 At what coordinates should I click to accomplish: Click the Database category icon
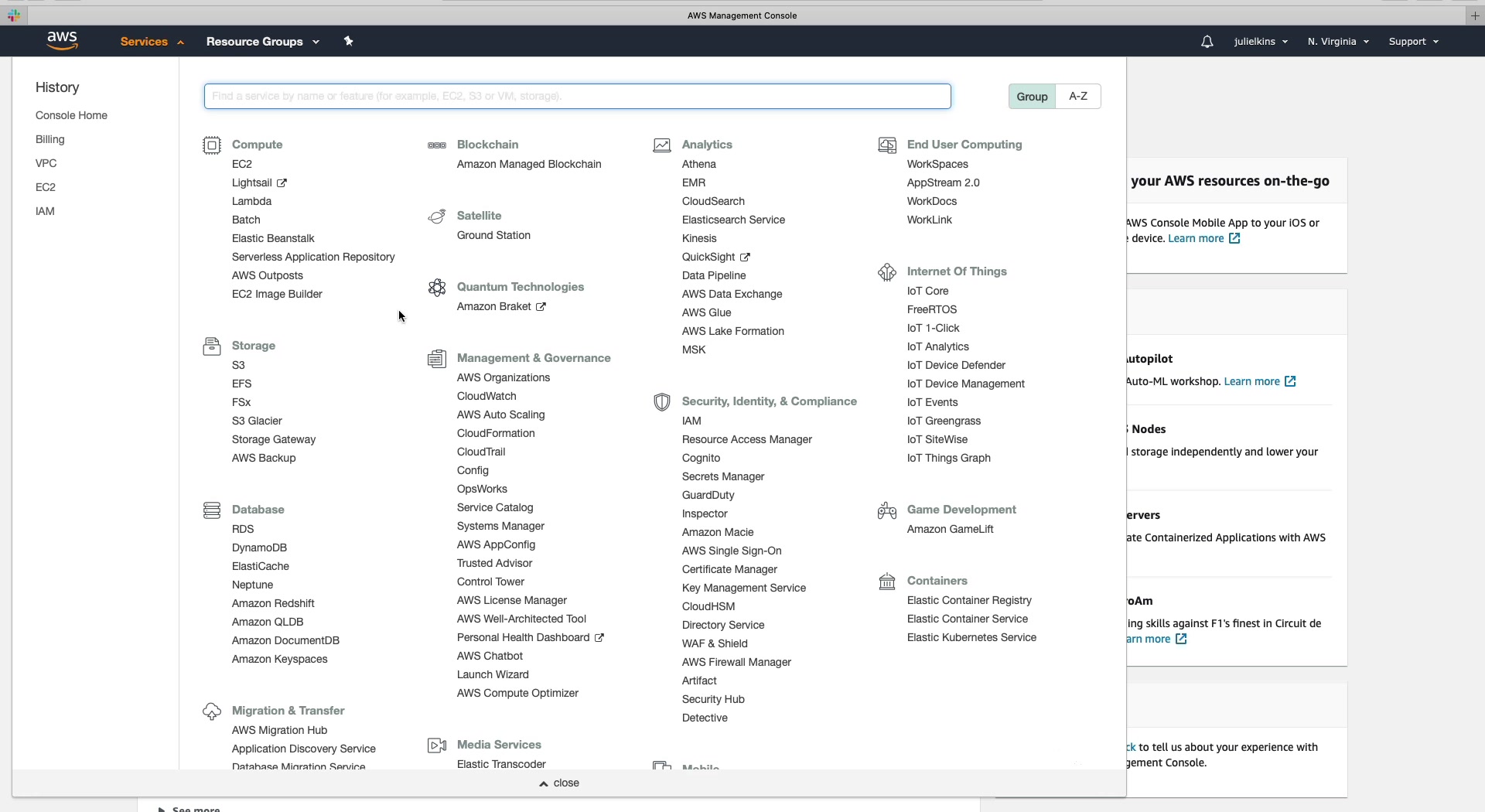[x=212, y=510]
